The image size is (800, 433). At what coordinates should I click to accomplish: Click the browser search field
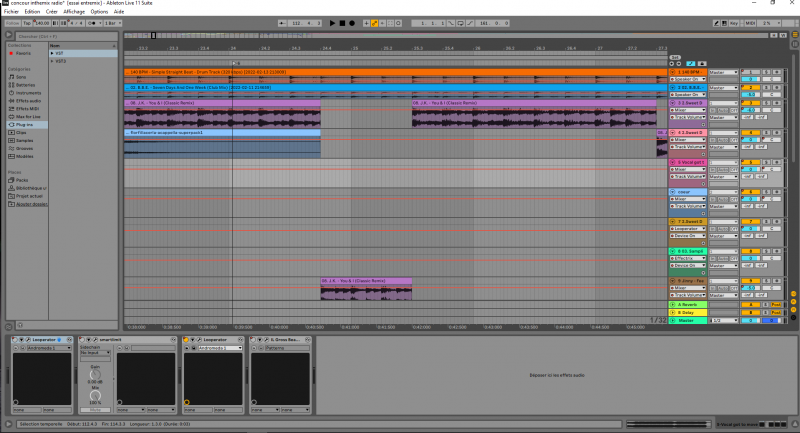[60, 36]
